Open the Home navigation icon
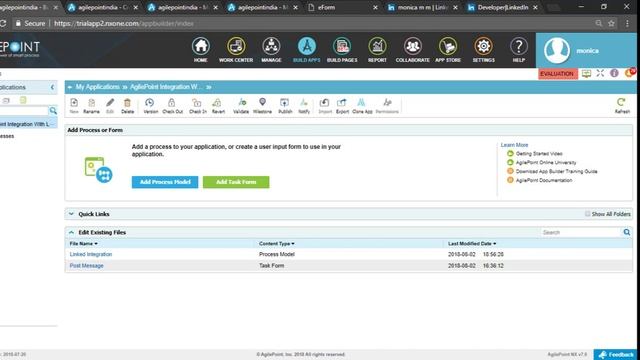Image resolution: width=640 pixels, height=360 pixels. tap(200, 47)
